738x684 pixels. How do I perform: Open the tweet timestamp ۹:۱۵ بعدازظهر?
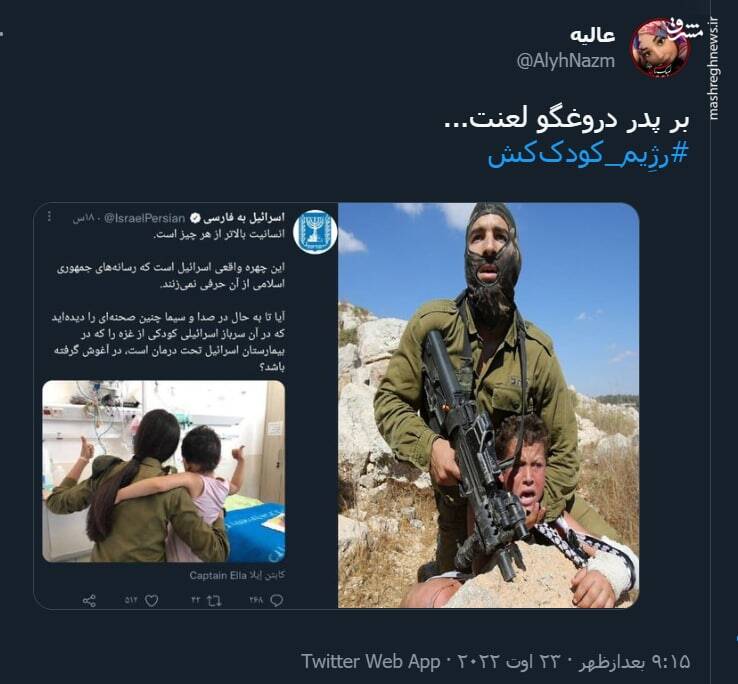[x=634, y=662]
